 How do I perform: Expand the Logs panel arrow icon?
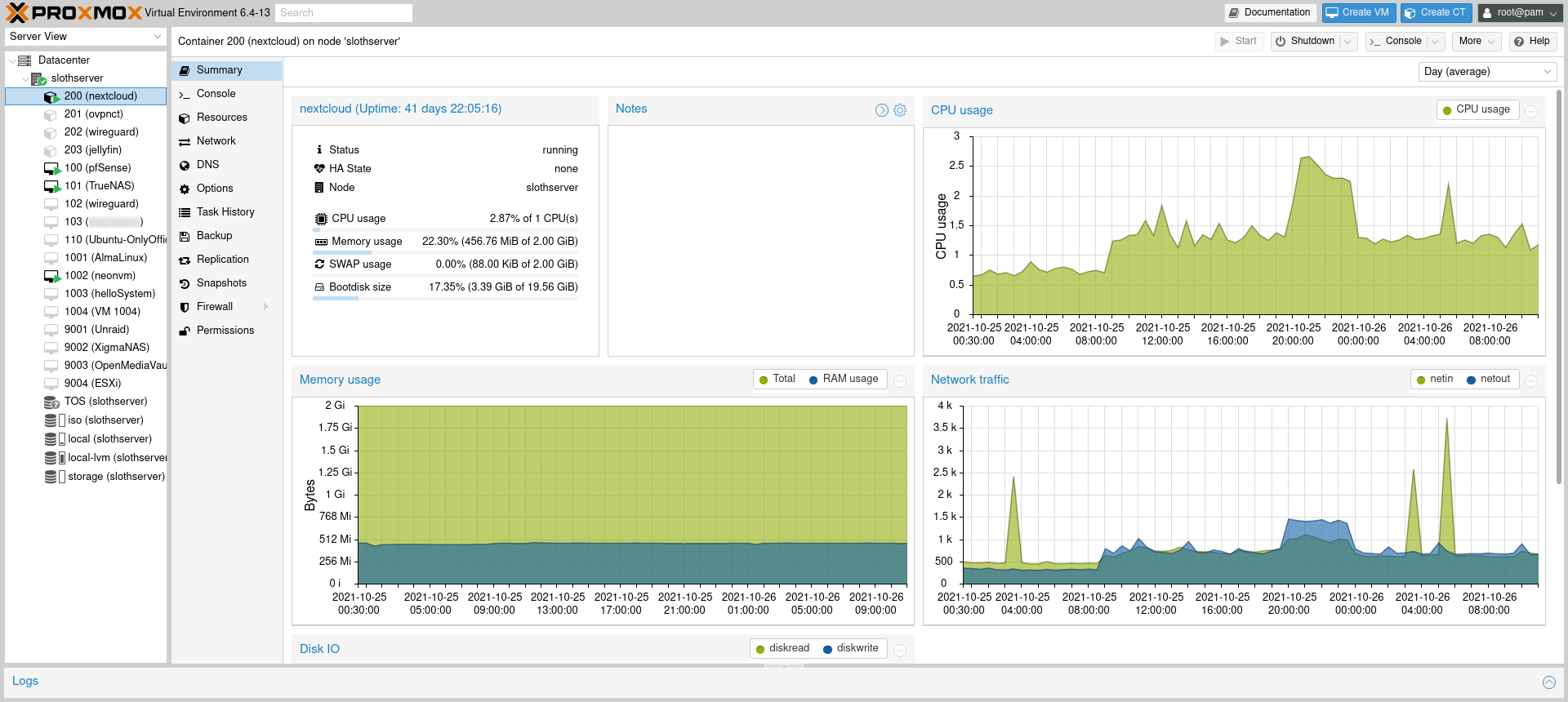(x=1549, y=682)
